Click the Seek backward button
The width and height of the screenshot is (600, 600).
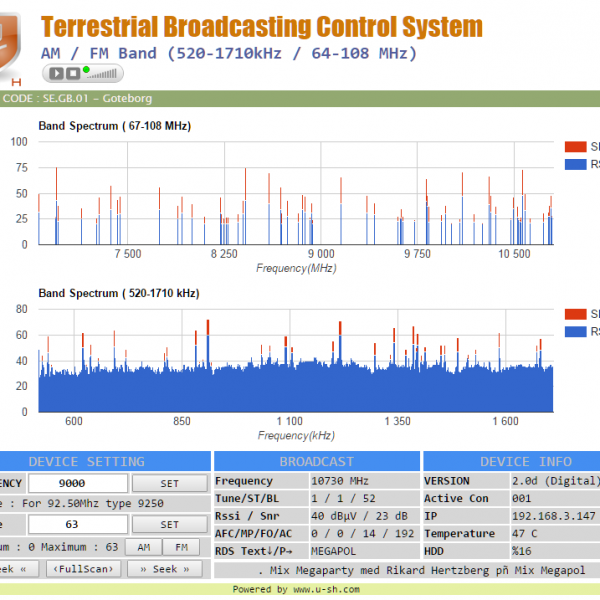(x=19, y=569)
